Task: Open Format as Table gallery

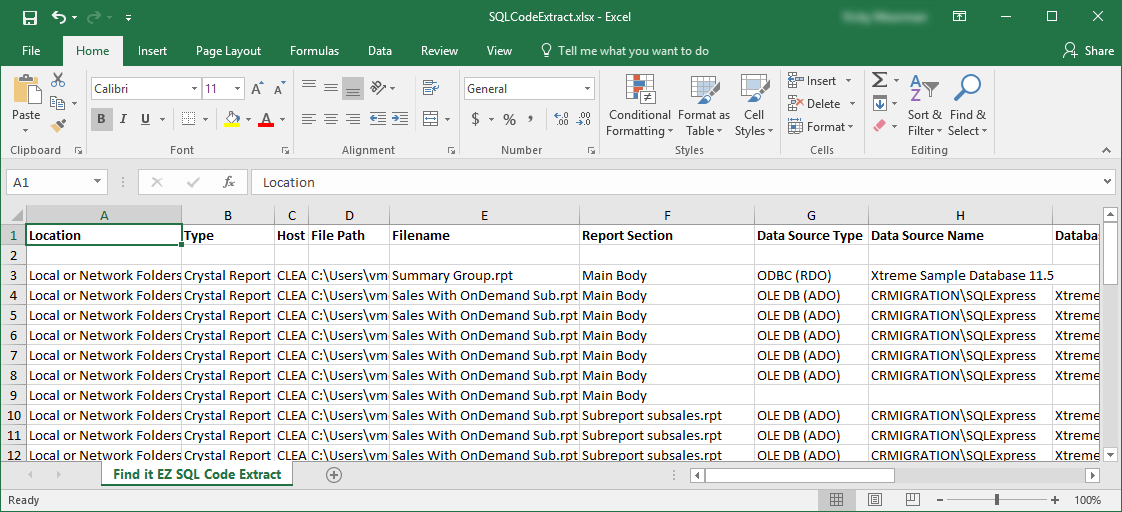Action: point(703,105)
